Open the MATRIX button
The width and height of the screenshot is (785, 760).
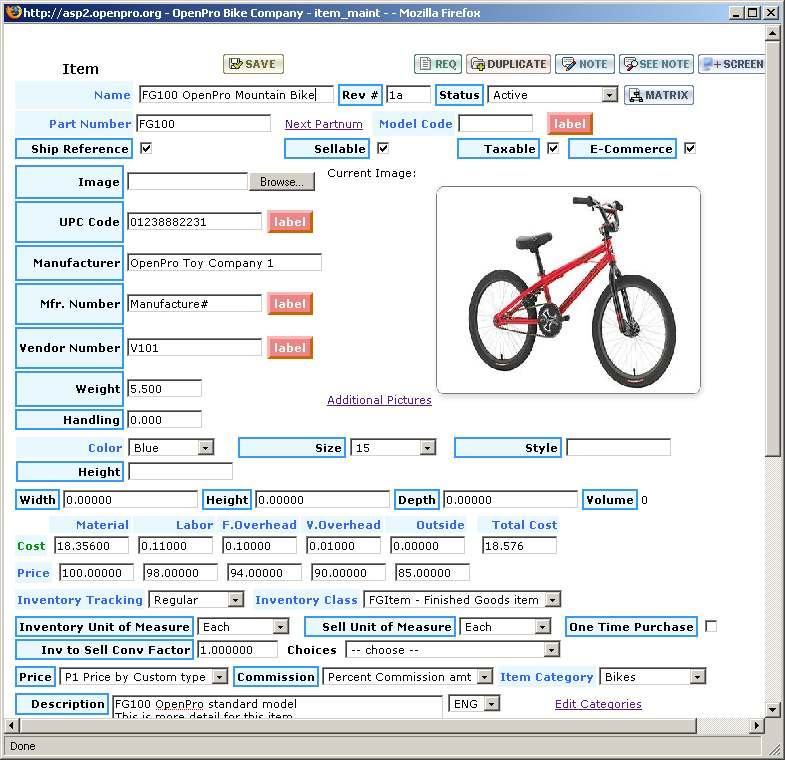tap(658, 95)
